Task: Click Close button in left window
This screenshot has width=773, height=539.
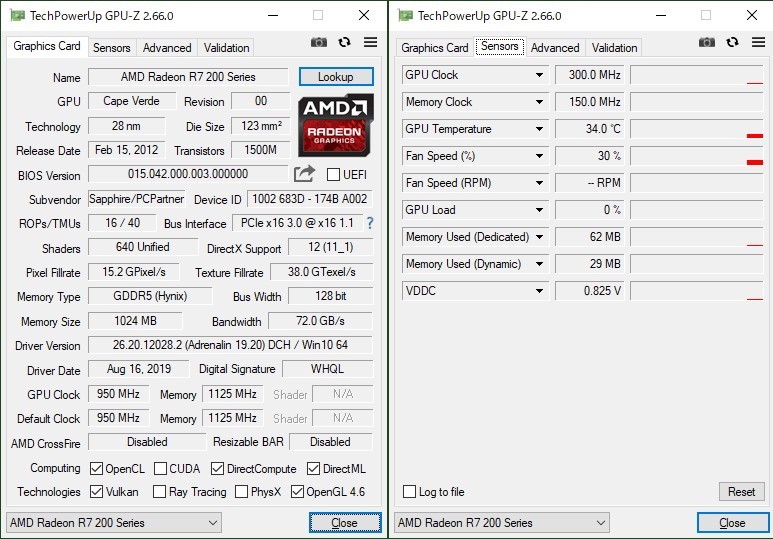Action: [x=345, y=523]
